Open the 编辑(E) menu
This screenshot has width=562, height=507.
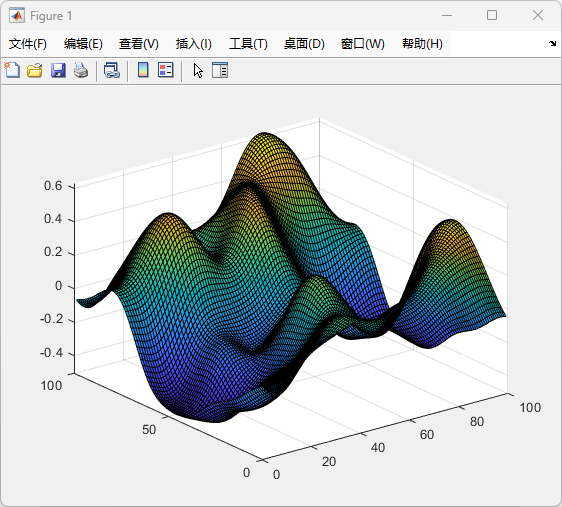pos(83,44)
